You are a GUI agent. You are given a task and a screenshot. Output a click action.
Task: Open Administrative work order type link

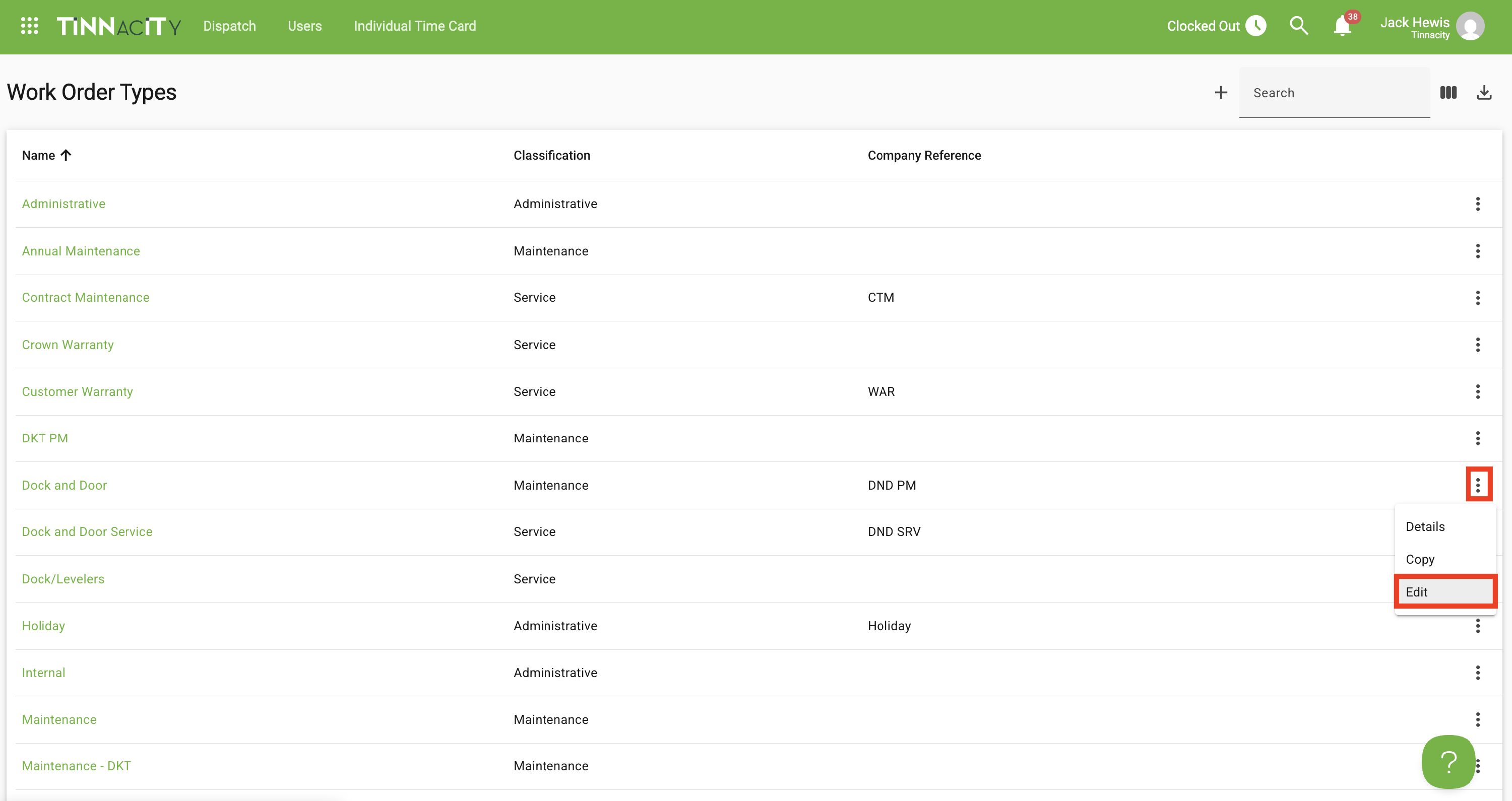point(64,204)
